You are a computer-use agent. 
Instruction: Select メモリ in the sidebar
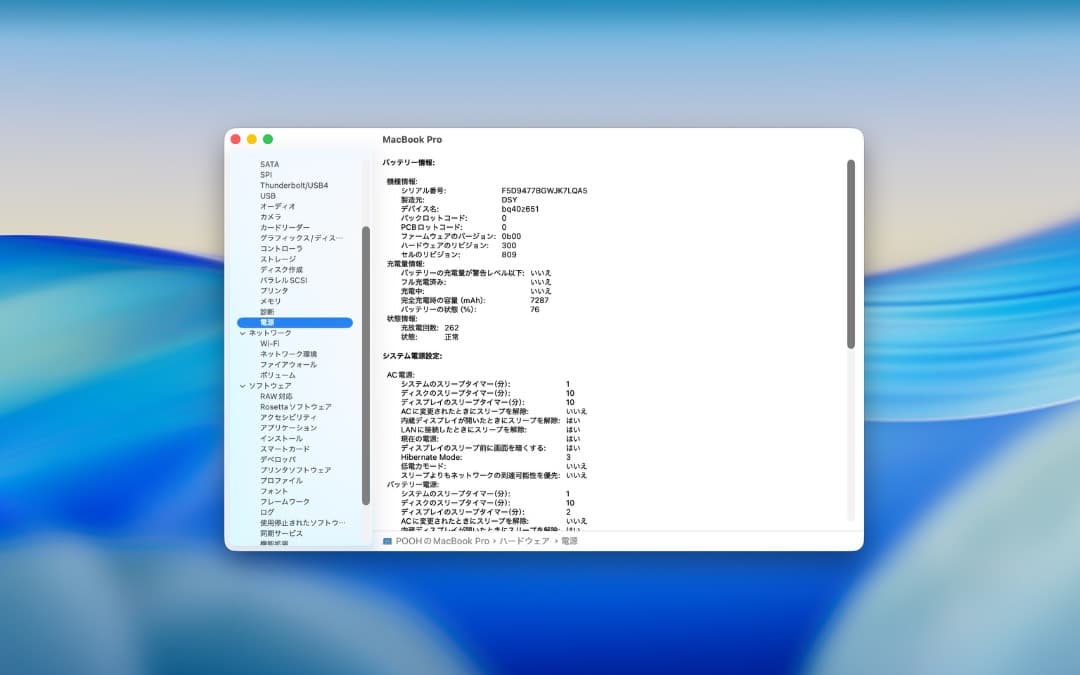click(271, 302)
